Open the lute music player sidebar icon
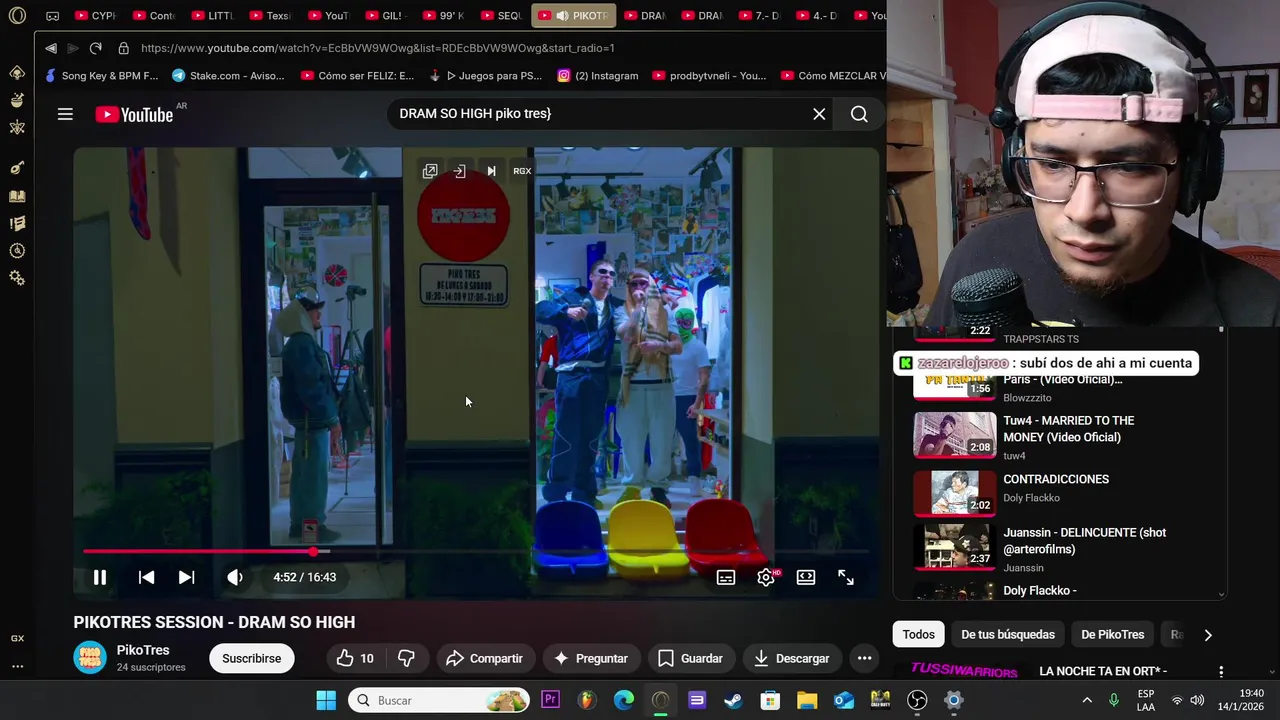 pyautogui.click(x=17, y=168)
